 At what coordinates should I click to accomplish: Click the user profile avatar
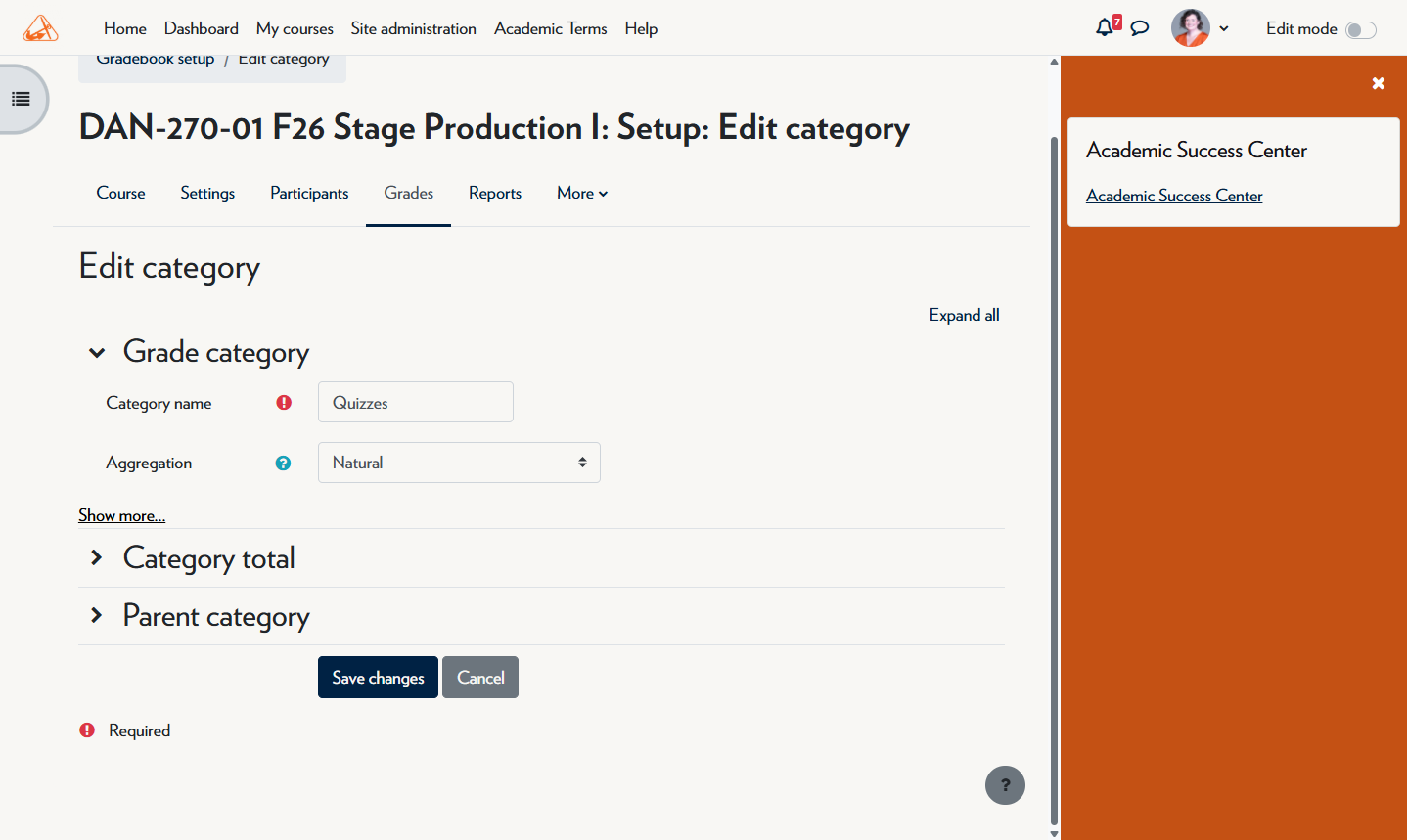1191,28
